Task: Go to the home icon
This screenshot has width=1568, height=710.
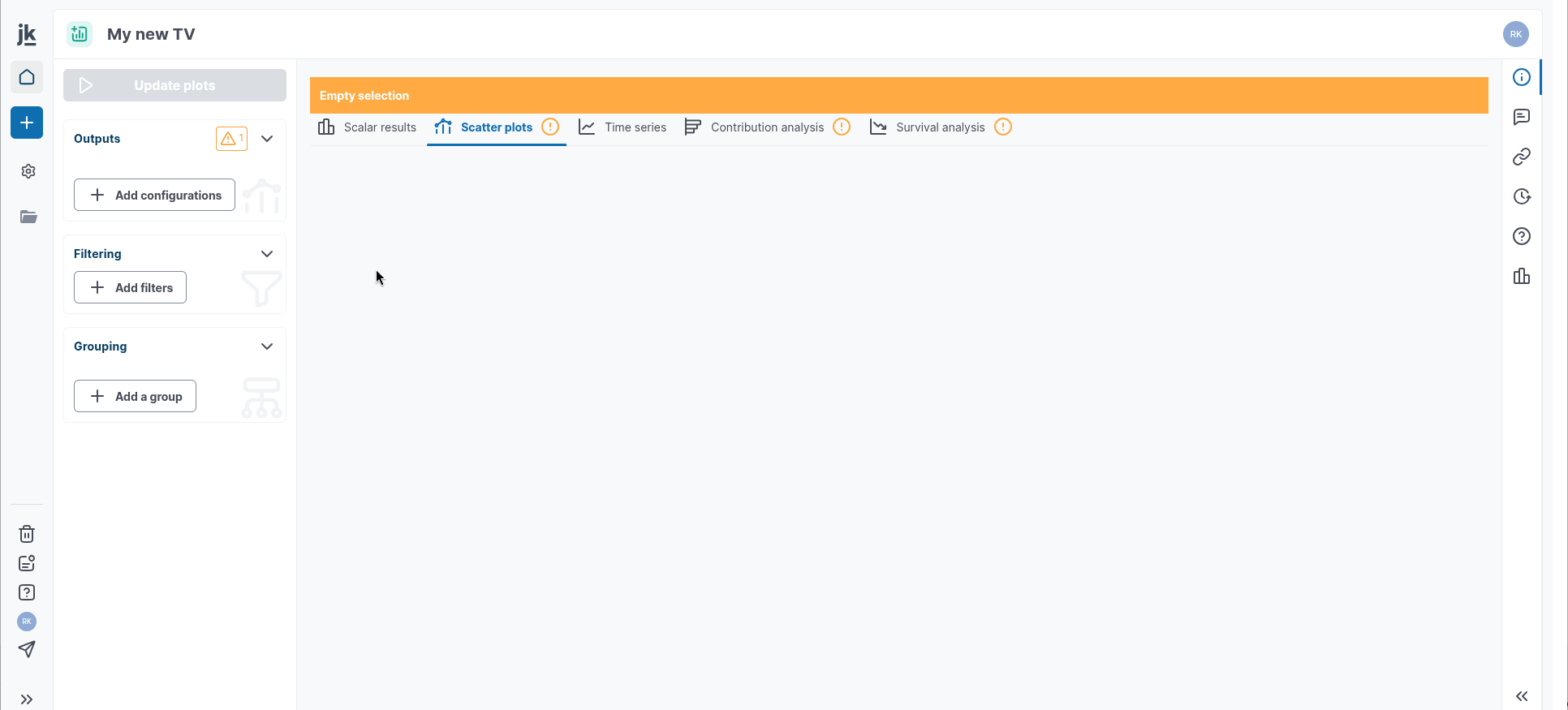Action: click(x=27, y=77)
